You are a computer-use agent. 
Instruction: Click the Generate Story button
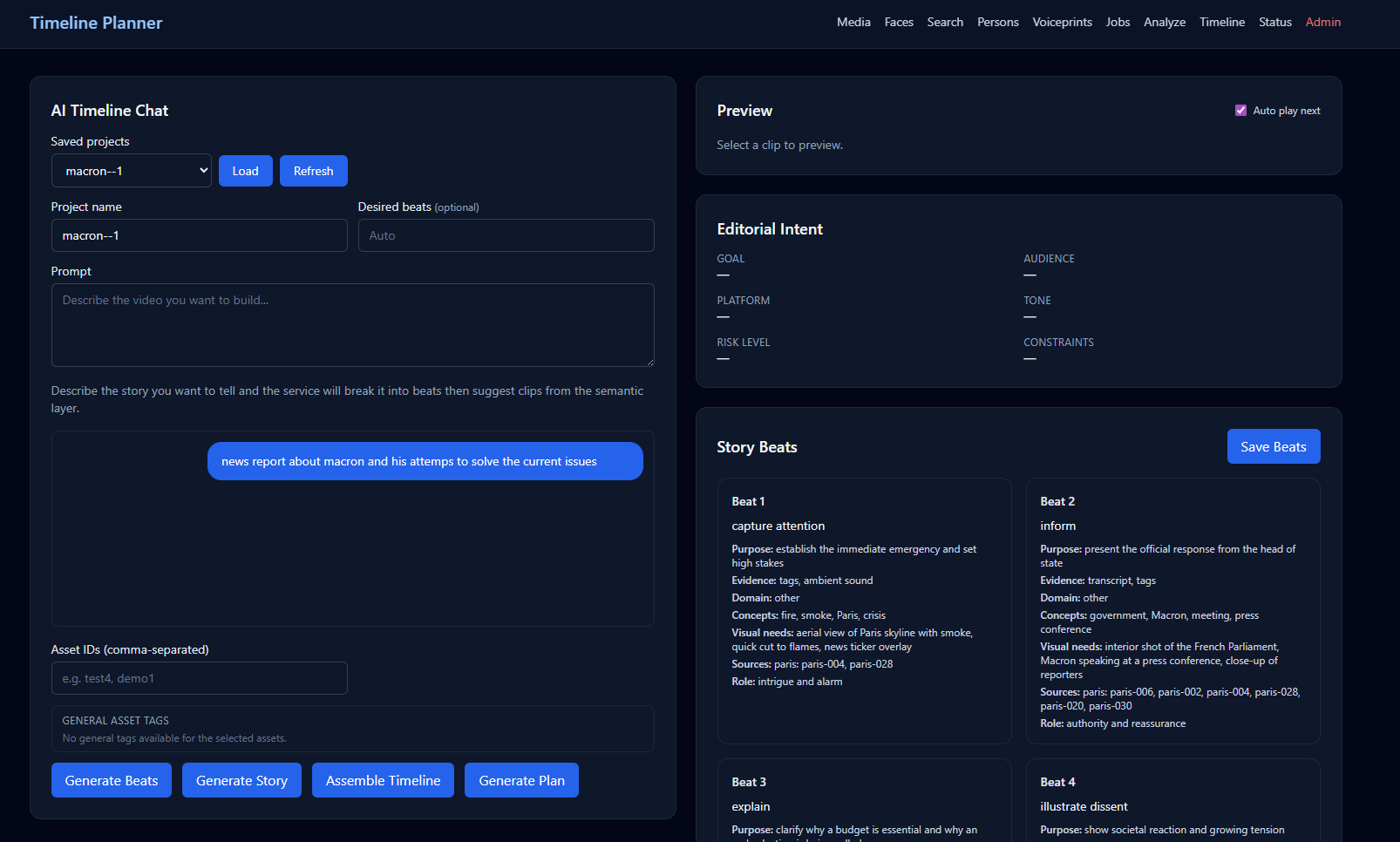tap(241, 780)
